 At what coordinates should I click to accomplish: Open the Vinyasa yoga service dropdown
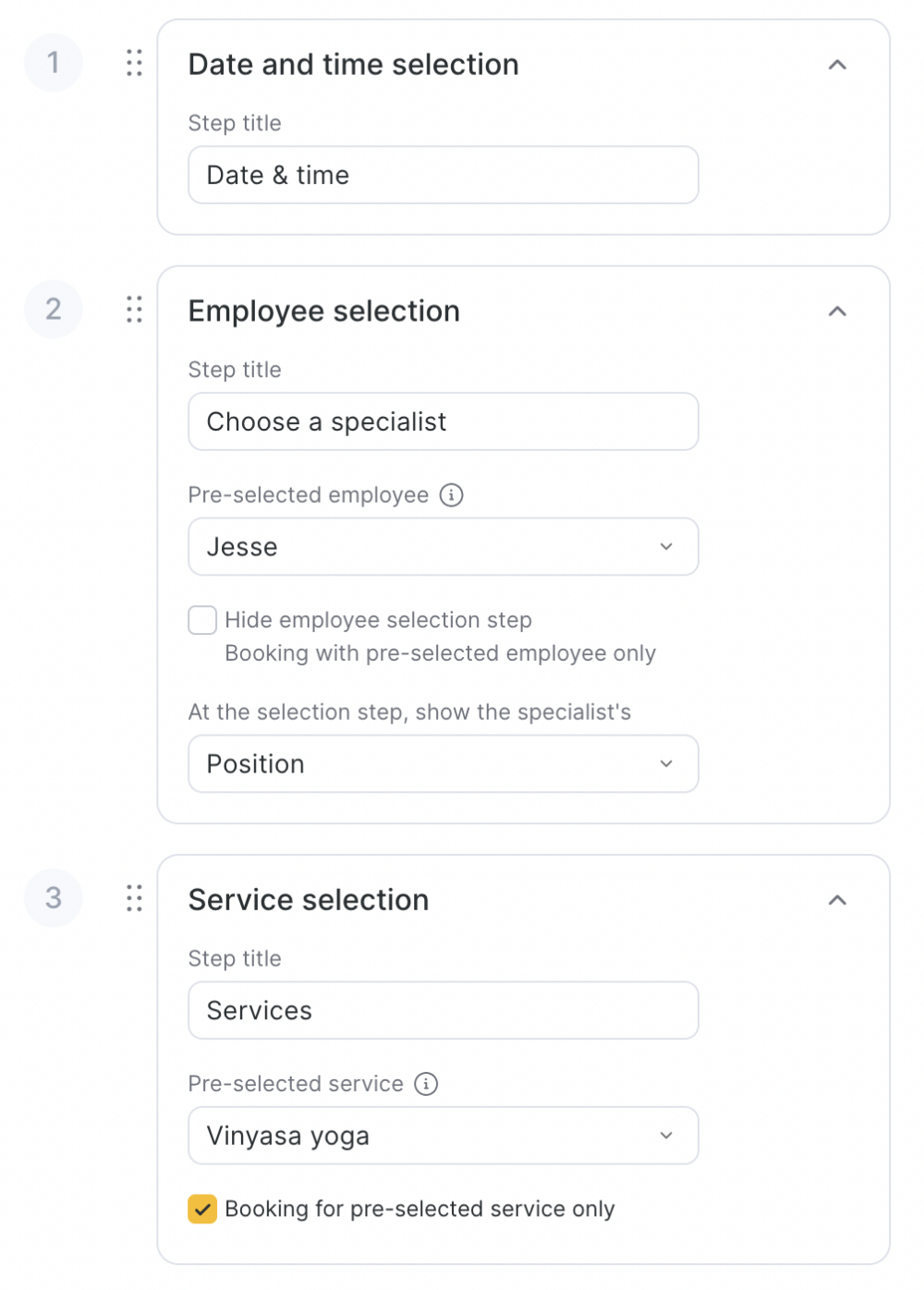(x=444, y=1136)
